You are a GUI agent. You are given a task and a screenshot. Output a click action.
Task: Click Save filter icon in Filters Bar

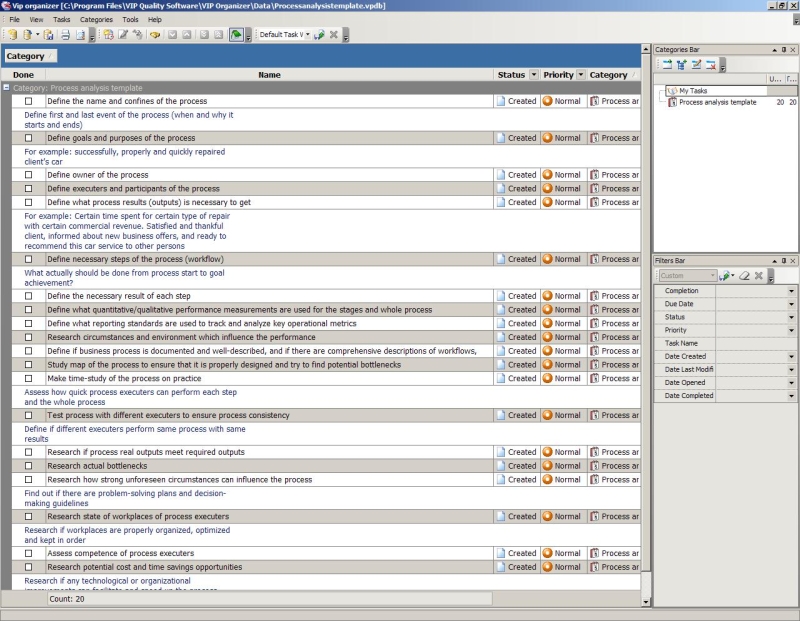(725, 276)
